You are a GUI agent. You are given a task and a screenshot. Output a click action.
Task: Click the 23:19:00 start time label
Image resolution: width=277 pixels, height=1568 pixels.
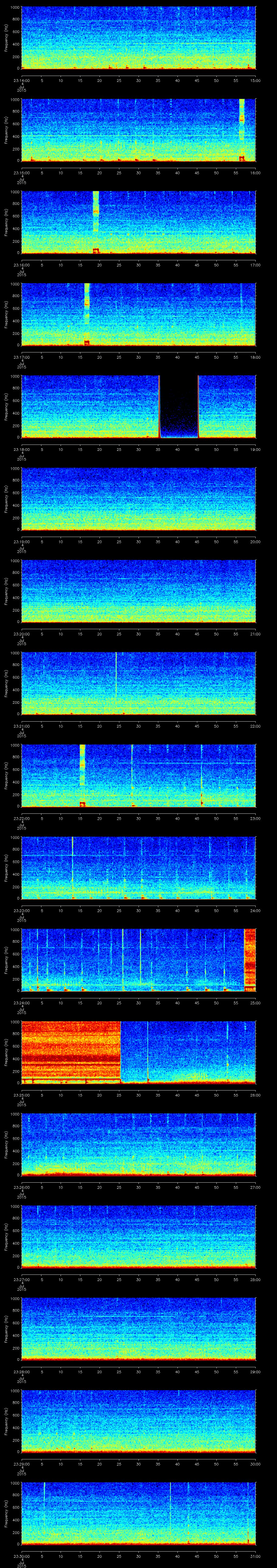coord(21,542)
